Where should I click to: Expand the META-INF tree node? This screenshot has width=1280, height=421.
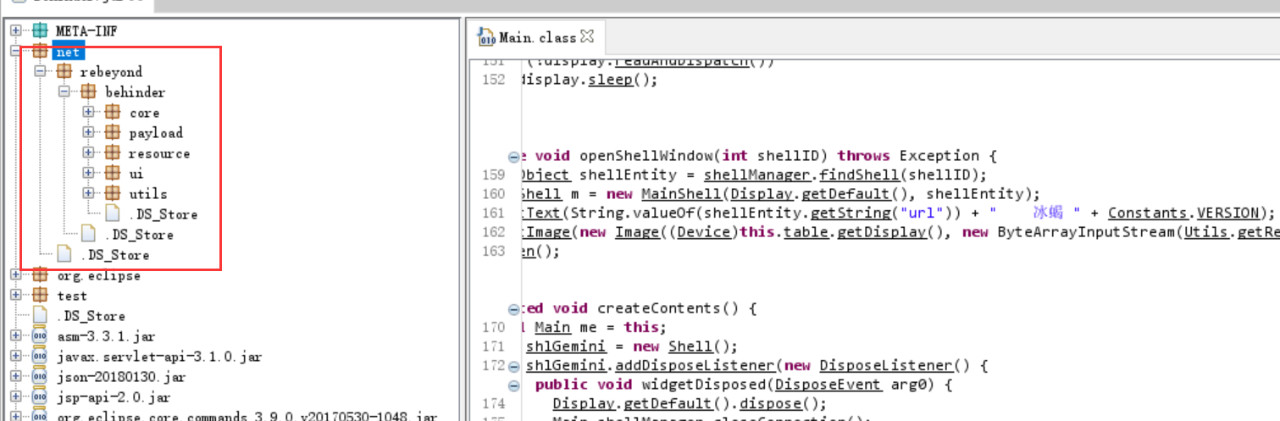click(x=16, y=31)
